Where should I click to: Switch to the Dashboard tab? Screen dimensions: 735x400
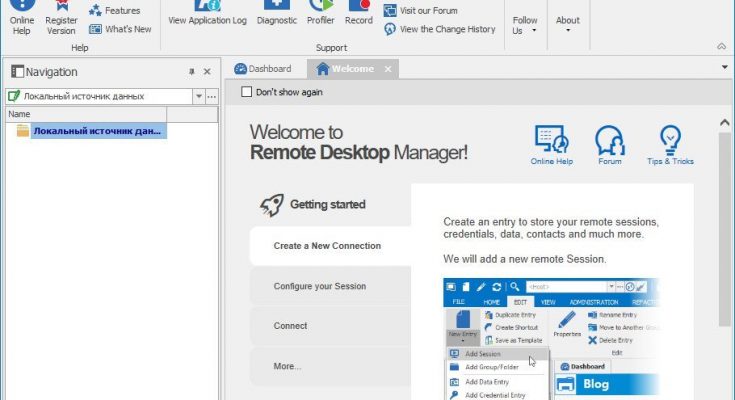[x=263, y=69]
